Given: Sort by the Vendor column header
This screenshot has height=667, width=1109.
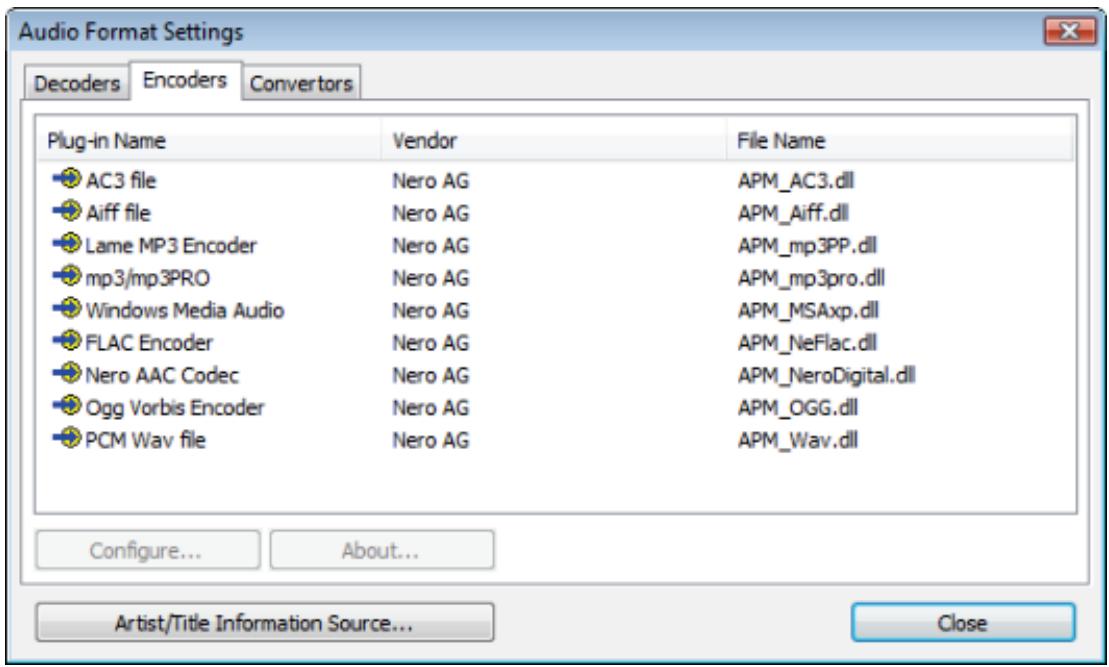Looking at the screenshot, I should click(554, 141).
